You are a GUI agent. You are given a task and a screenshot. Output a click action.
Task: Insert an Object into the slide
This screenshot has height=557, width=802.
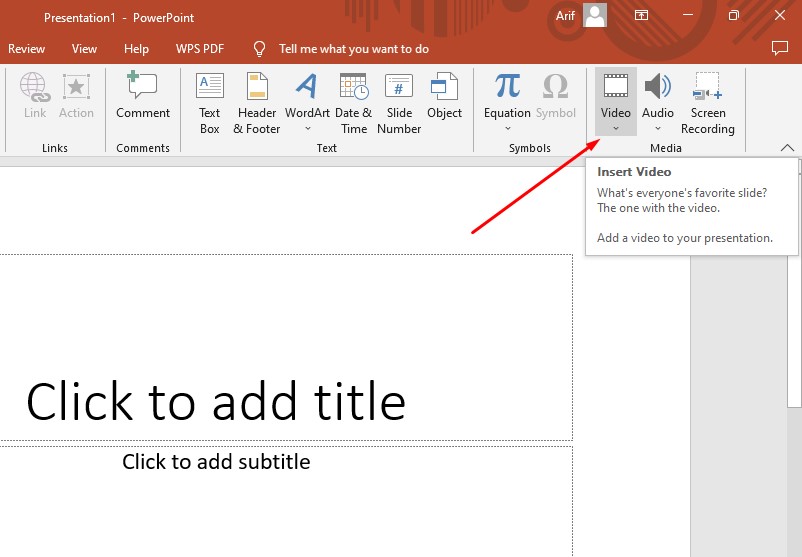point(444,98)
